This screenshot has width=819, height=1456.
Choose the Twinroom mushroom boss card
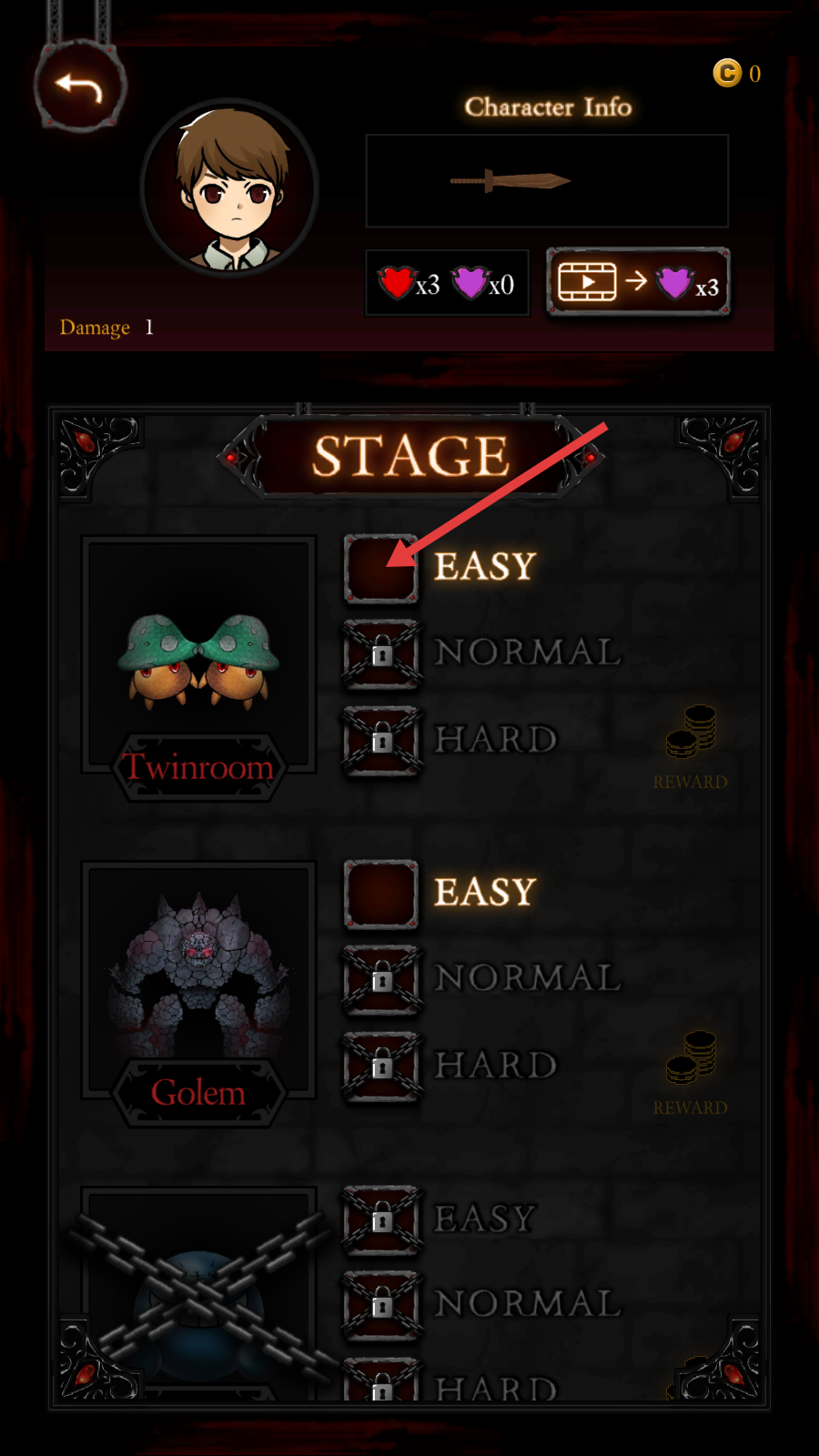199,653
